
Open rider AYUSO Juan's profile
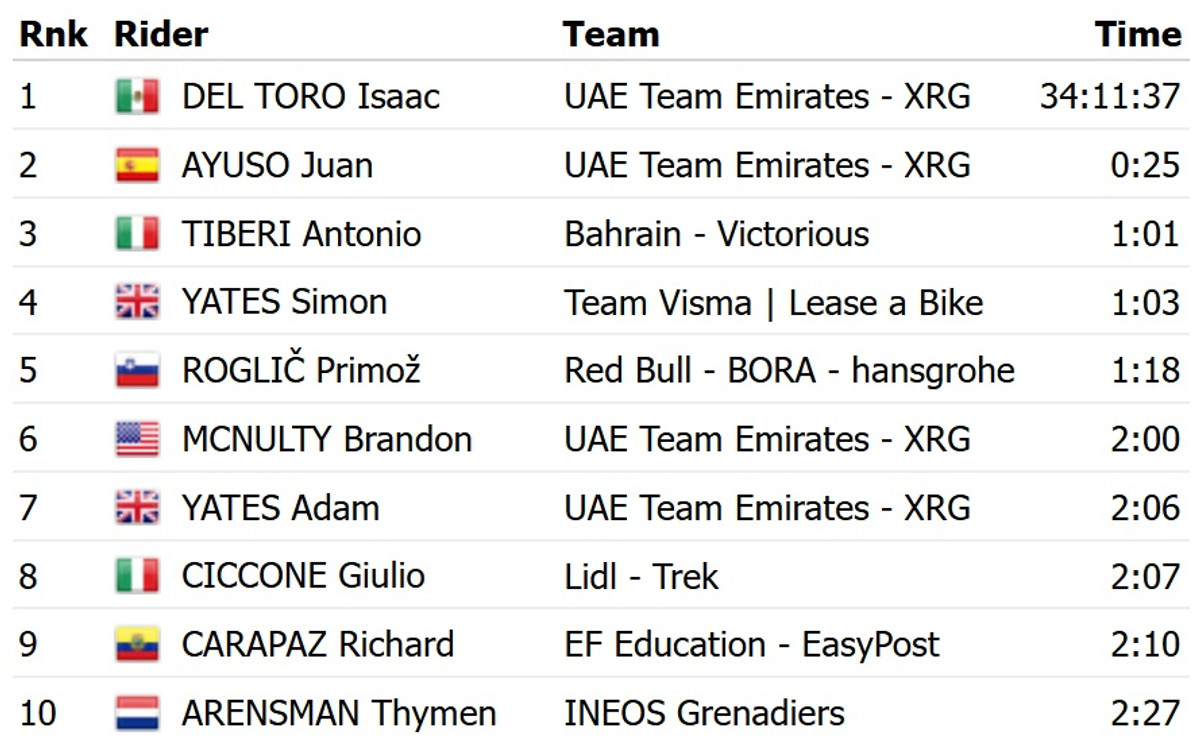click(x=277, y=165)
